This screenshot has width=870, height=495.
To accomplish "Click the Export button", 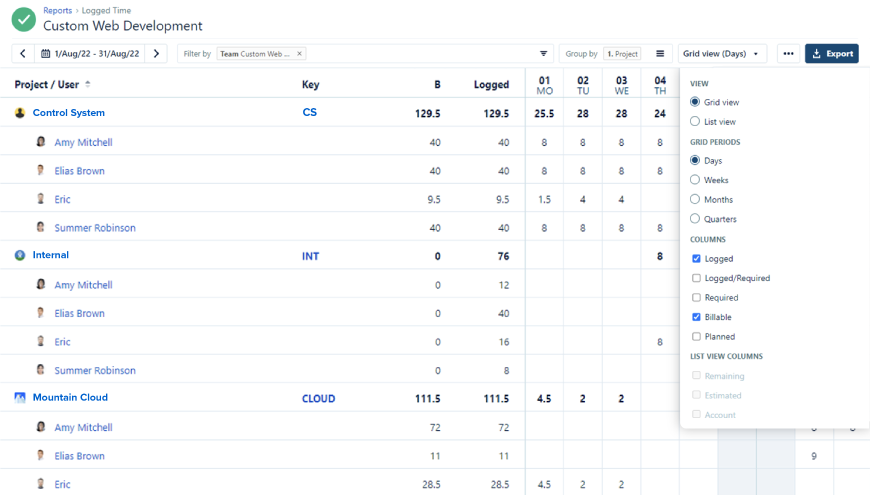I will pyautogui.click(x=832, y=54).
